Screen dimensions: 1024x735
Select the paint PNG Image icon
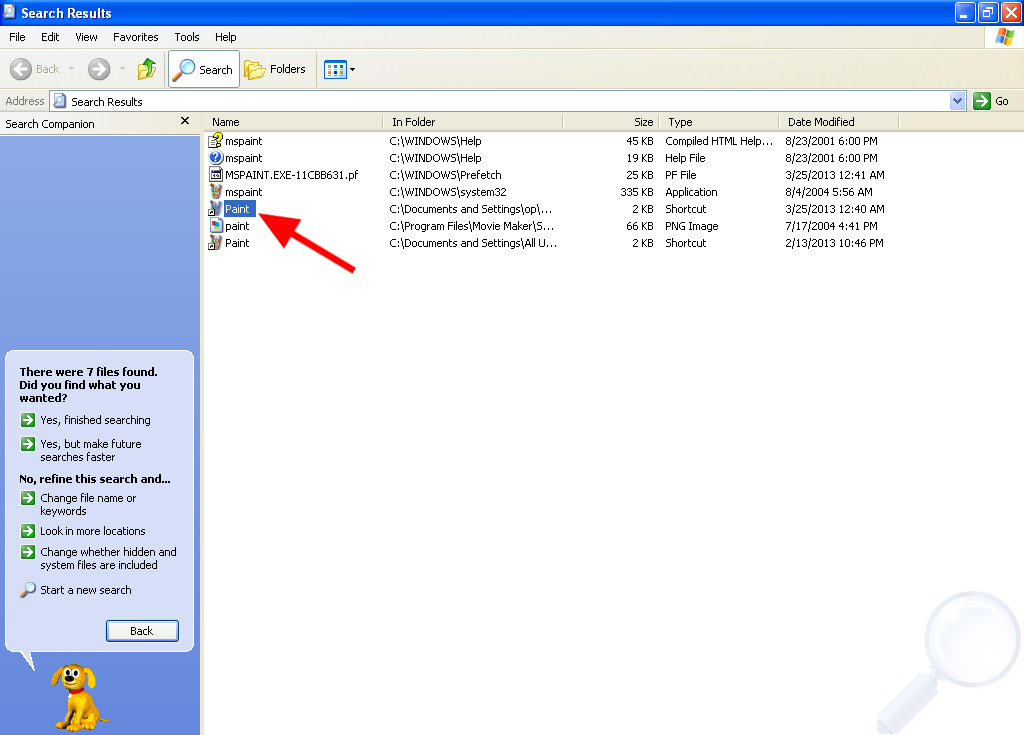coord(216,225)
